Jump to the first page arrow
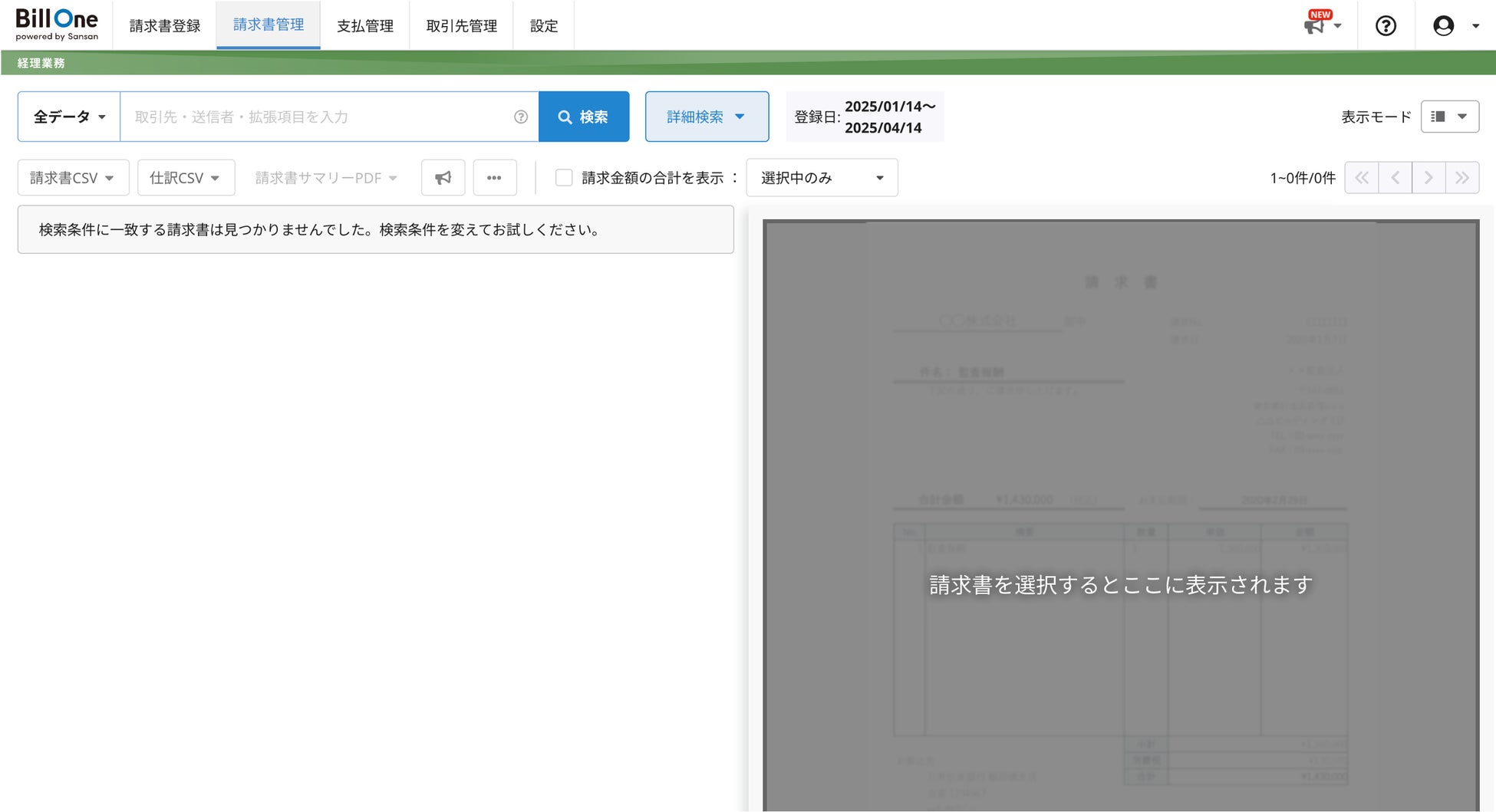Screen dimensions: 1496x812 pos(1362,178)
